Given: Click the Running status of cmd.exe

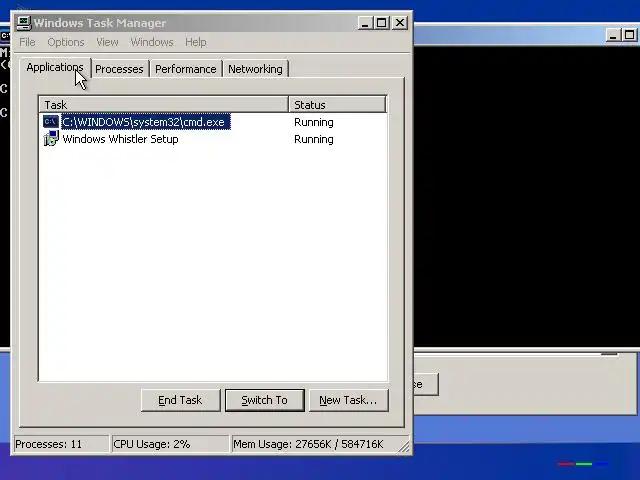Looking at the screenshot, I should (313, 122).
